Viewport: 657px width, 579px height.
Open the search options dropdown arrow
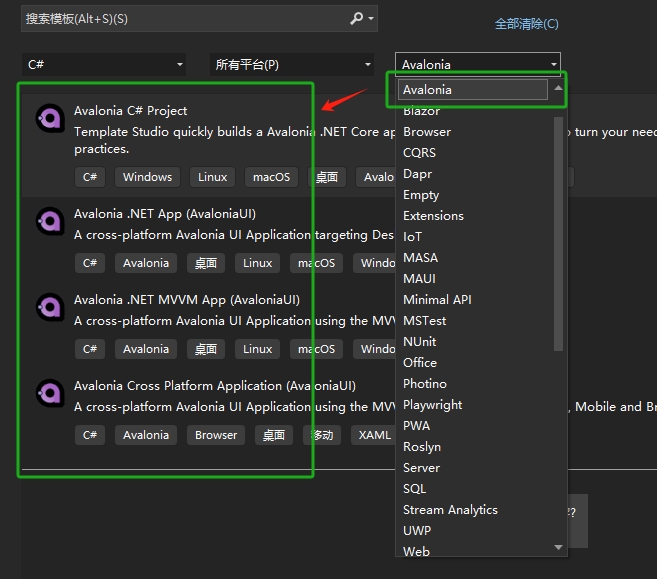(x=371, y=18)
